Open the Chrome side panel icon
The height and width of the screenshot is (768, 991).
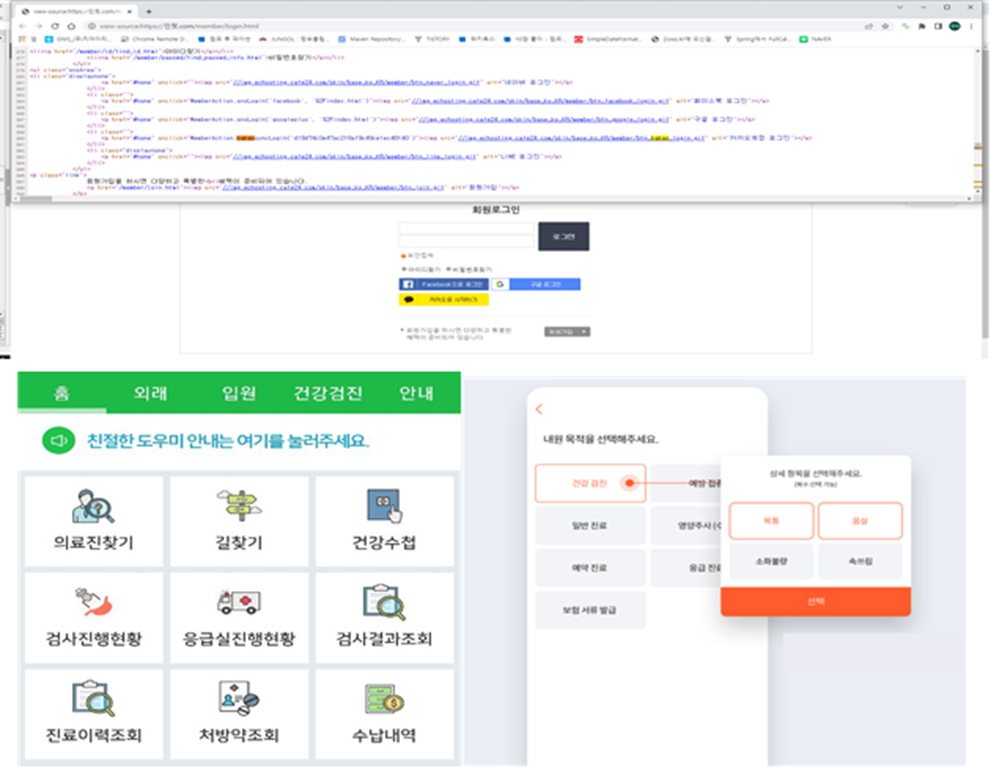click(x=938, y=26)
